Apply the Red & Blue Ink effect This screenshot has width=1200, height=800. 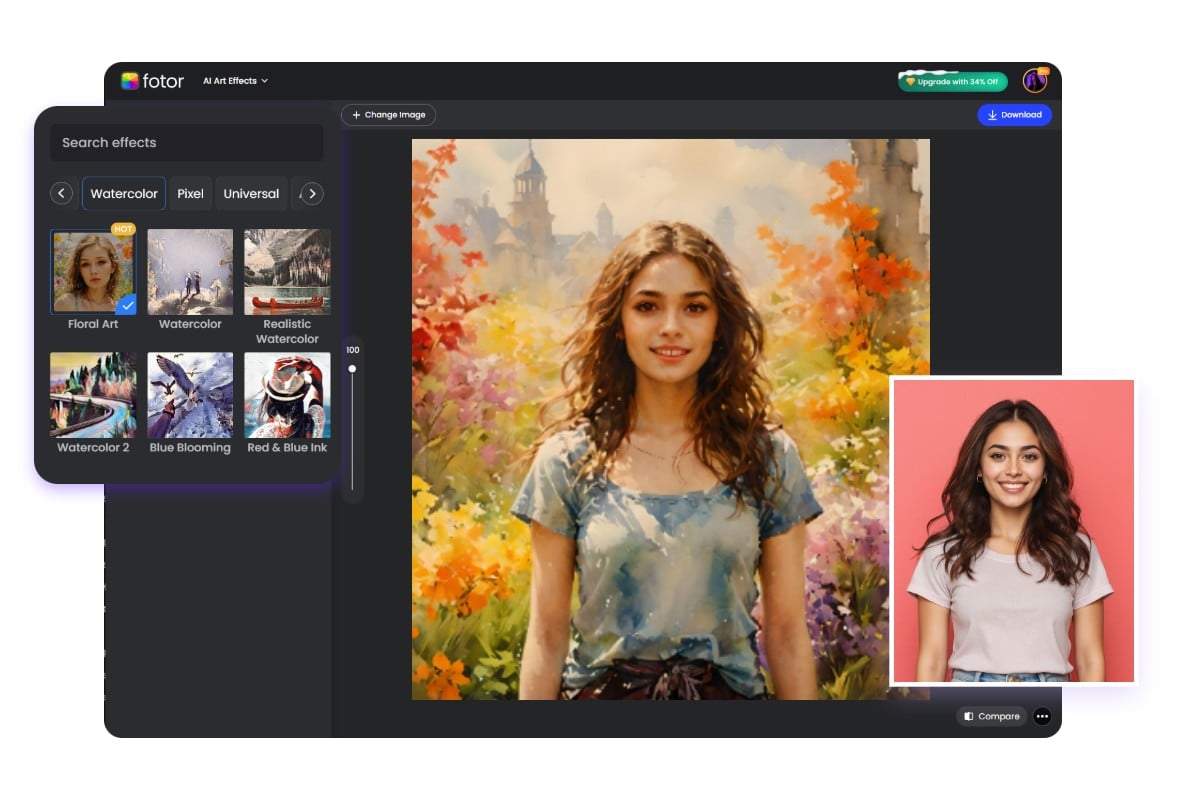coord(287,394)
